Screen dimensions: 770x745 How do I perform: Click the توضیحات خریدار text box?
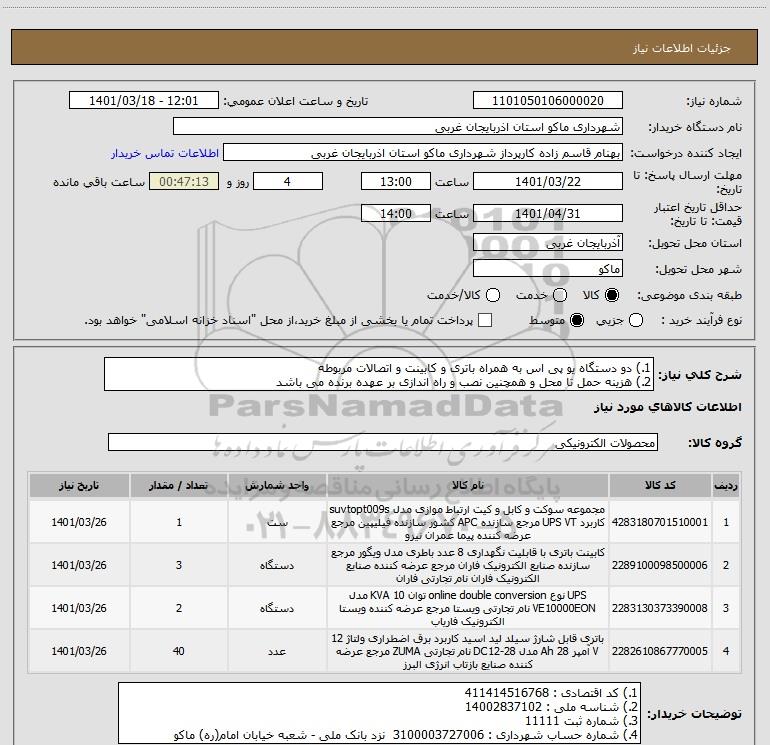point(380,713)
